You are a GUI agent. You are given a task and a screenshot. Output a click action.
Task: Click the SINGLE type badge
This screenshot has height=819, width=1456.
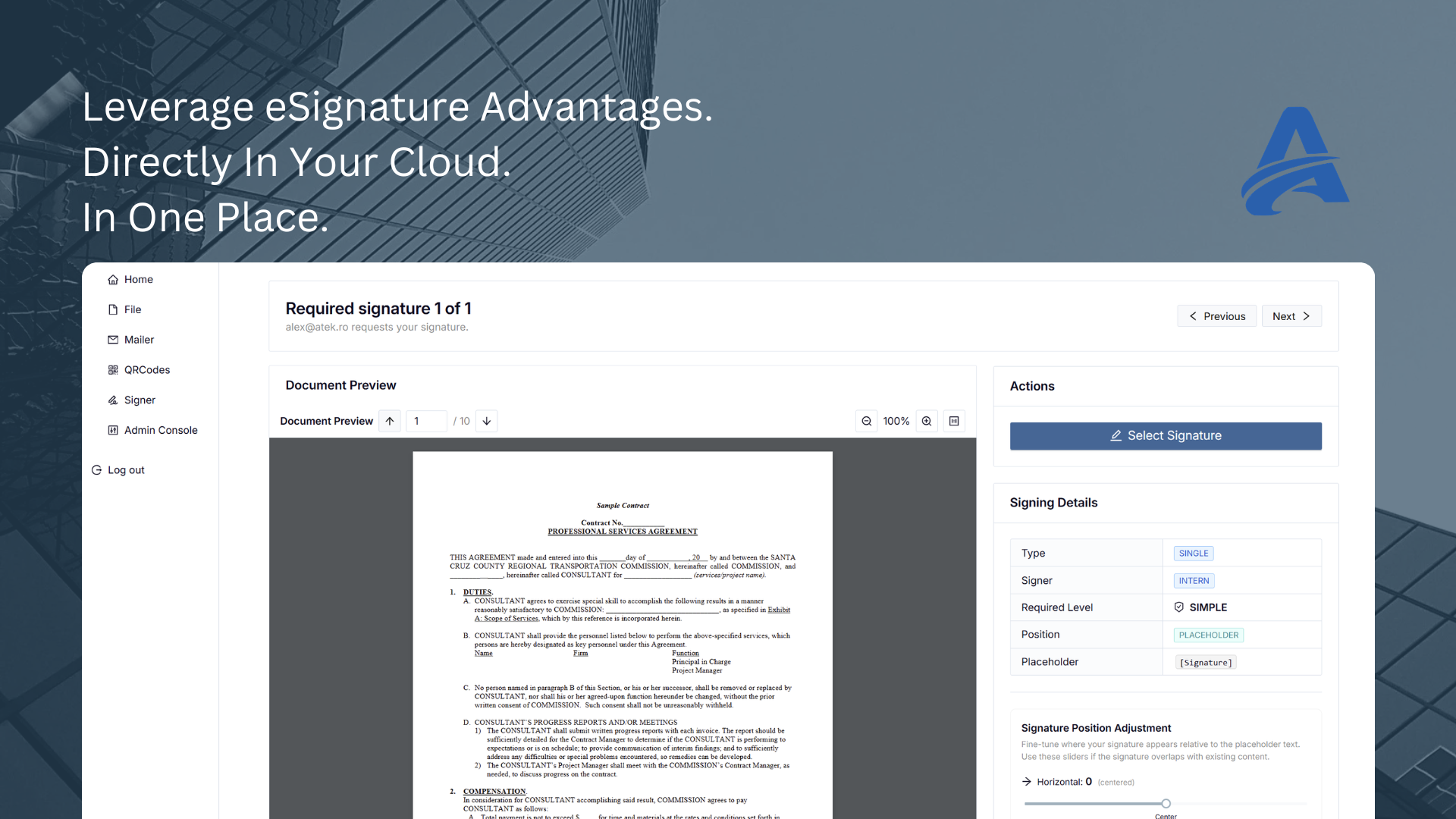tap(1193, 553)
